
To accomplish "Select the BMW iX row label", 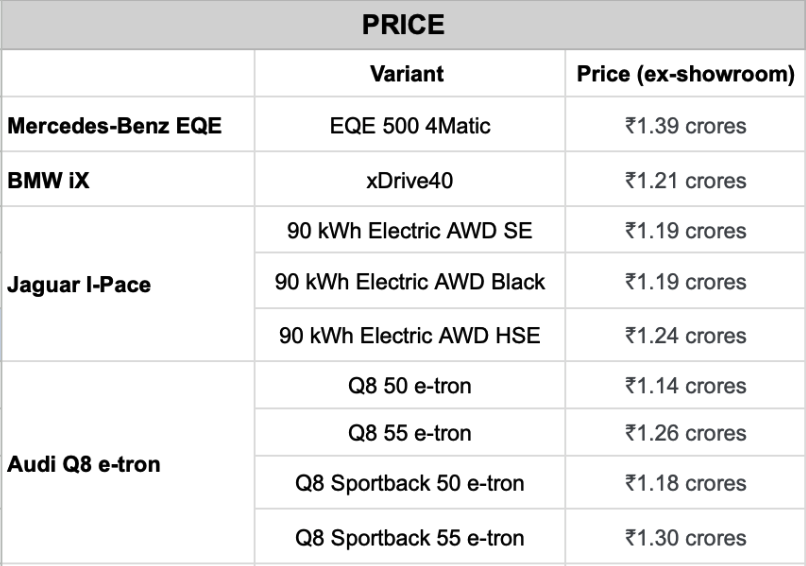I will 49,181.
